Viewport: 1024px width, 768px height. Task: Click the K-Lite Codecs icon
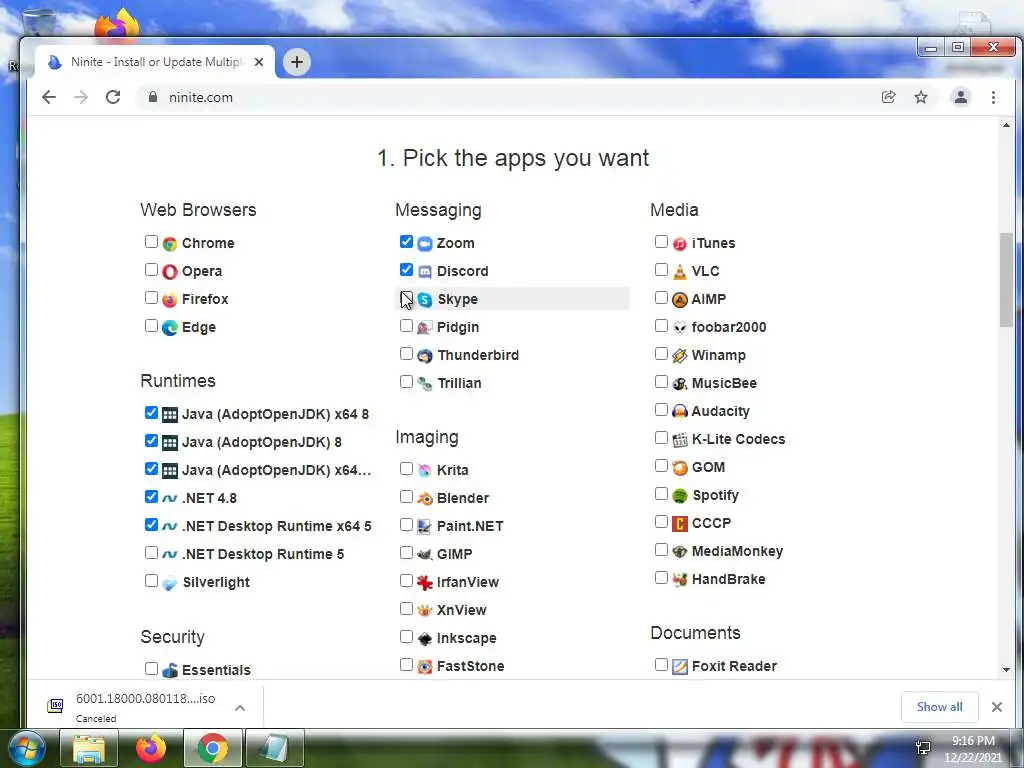click(680, 440)
